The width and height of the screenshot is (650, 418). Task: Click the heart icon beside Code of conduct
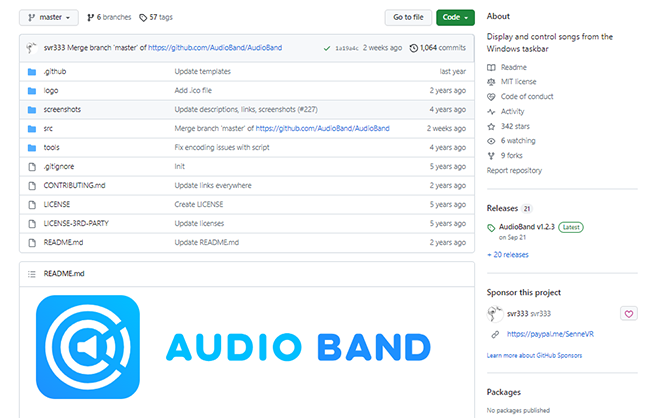[x=491, y=97]
